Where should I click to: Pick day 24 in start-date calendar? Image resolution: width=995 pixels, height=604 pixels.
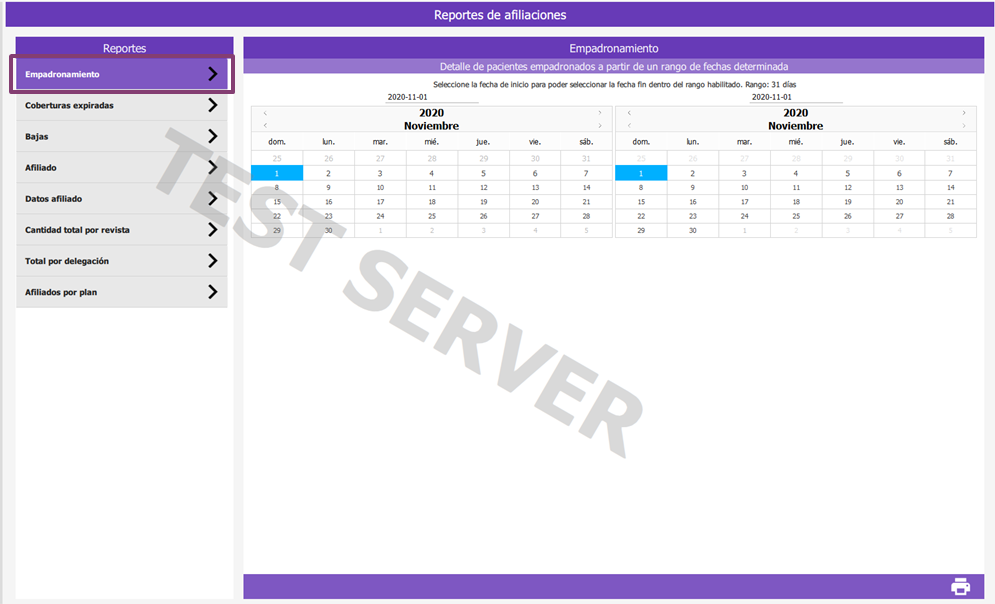[x=380, y=216]
